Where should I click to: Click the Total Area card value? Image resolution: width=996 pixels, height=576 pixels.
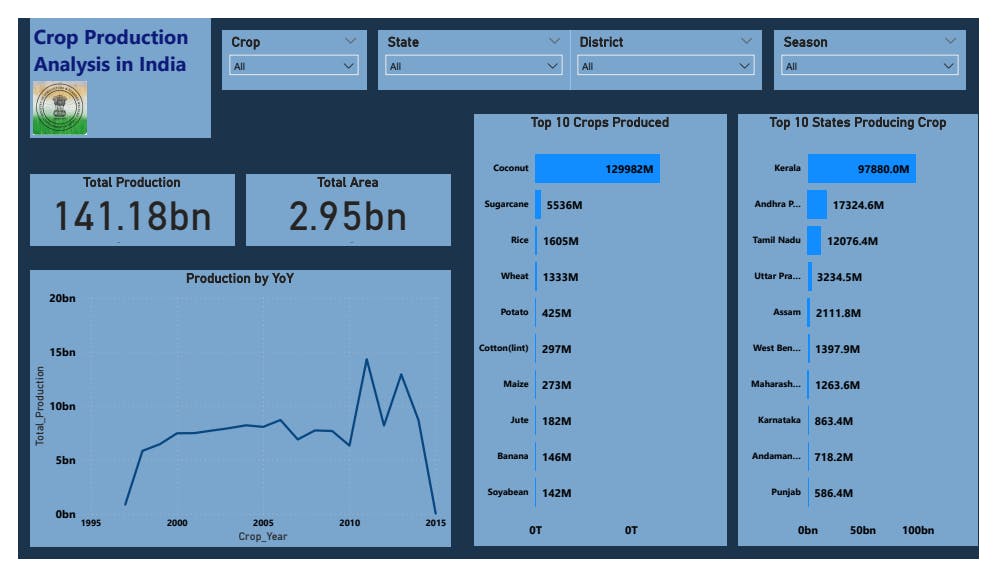point(348,216)
